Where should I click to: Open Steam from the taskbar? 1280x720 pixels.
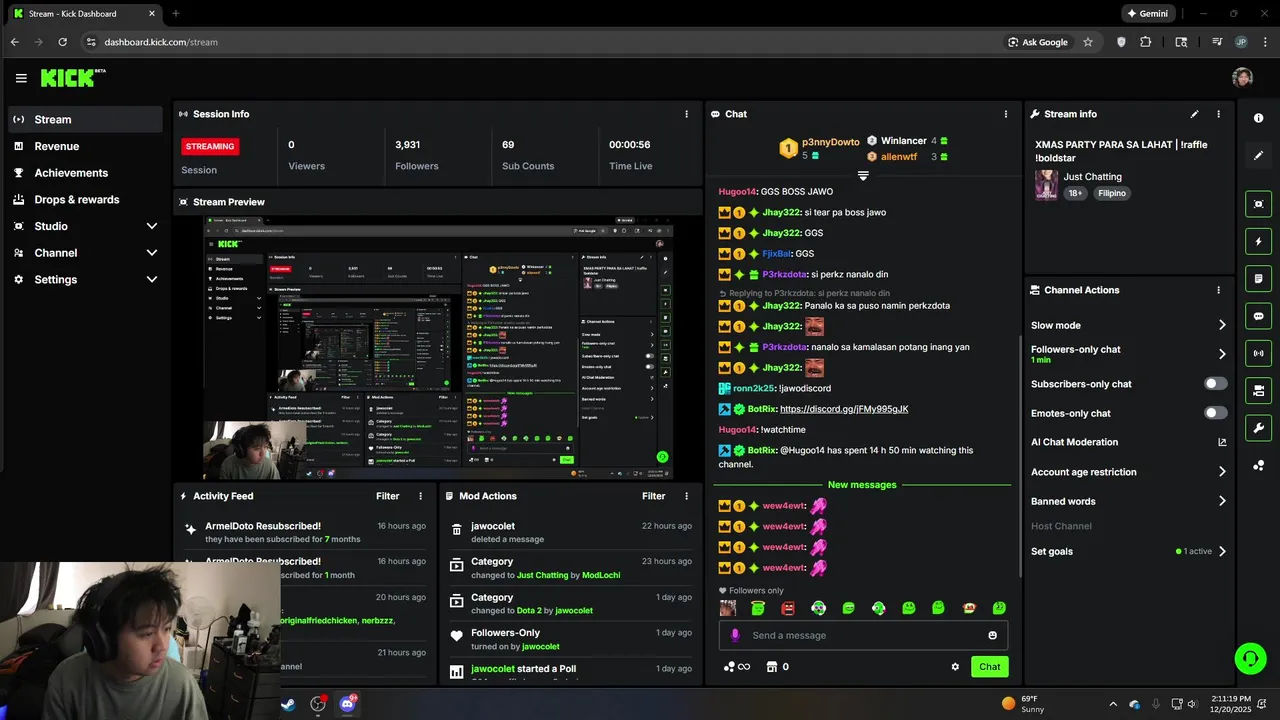(287, 704)
